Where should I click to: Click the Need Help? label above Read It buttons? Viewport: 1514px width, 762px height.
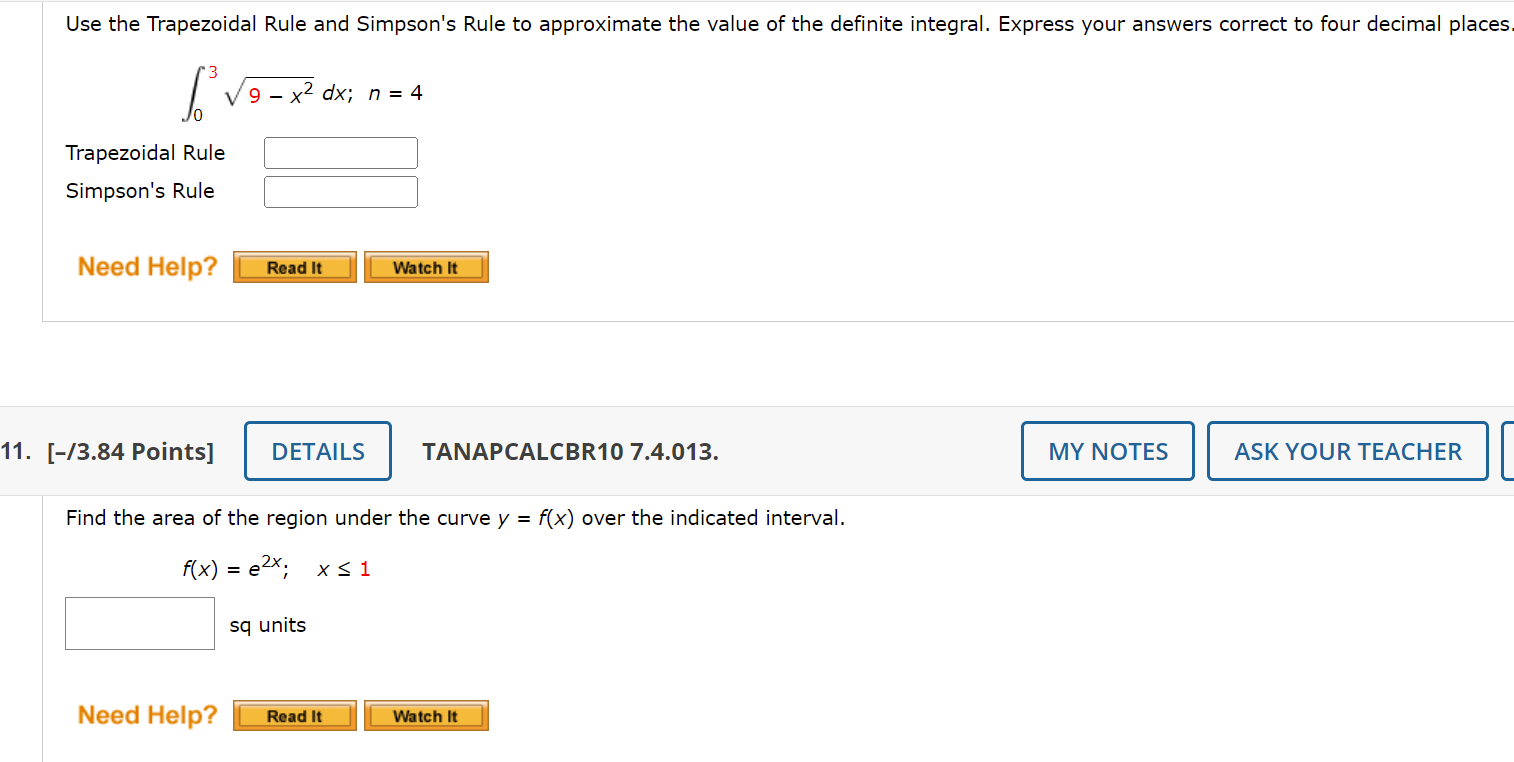click(147, 266)
